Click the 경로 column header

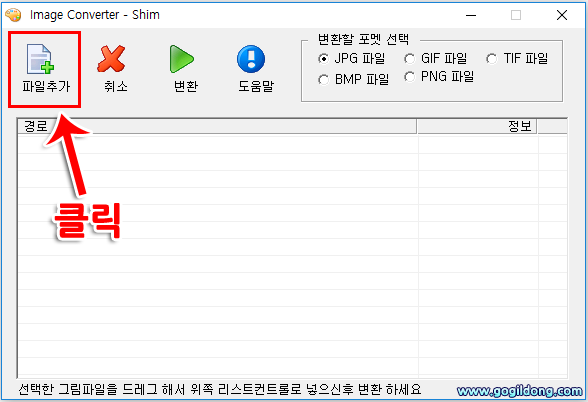coord(217,126)
